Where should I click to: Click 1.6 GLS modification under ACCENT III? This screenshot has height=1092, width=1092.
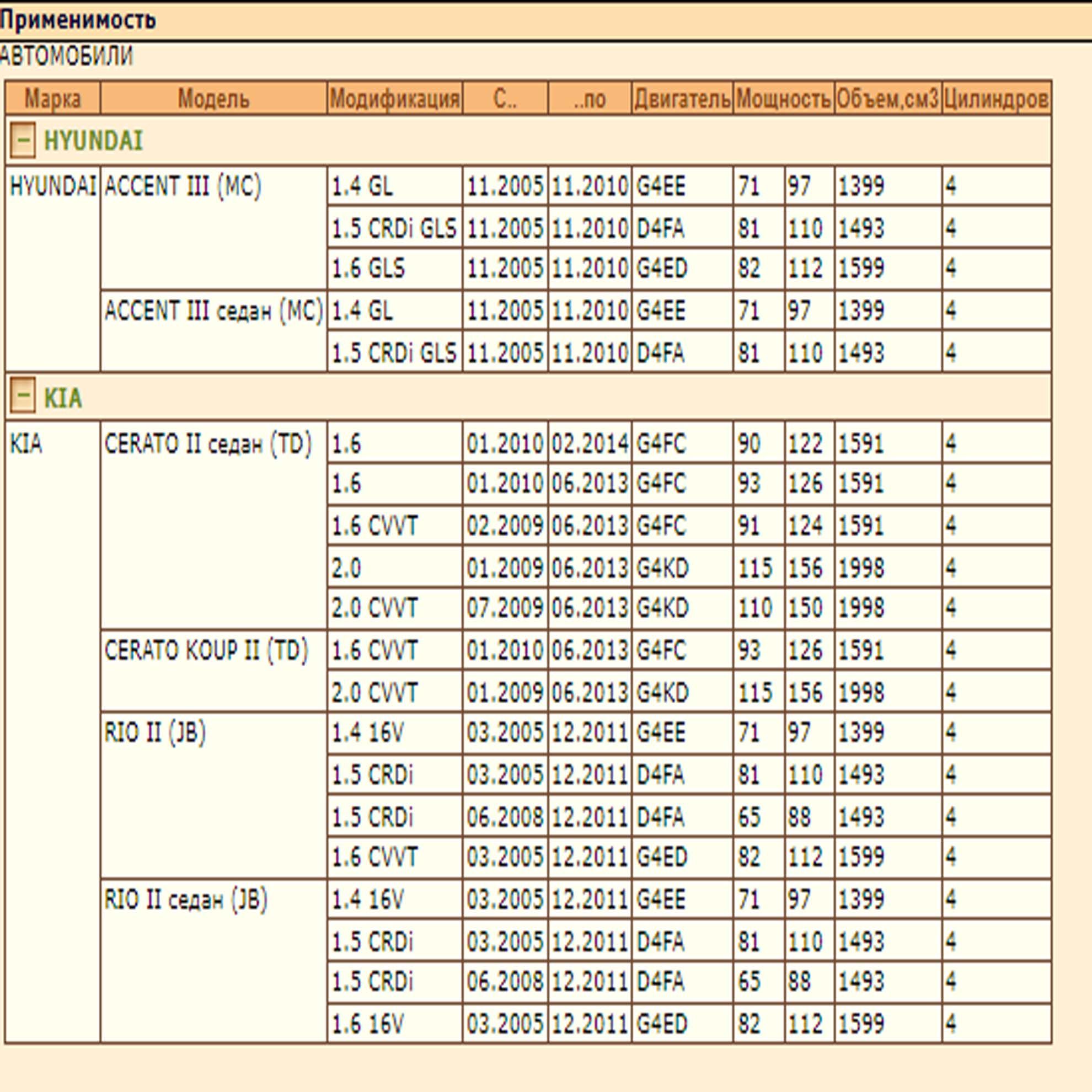394,269
